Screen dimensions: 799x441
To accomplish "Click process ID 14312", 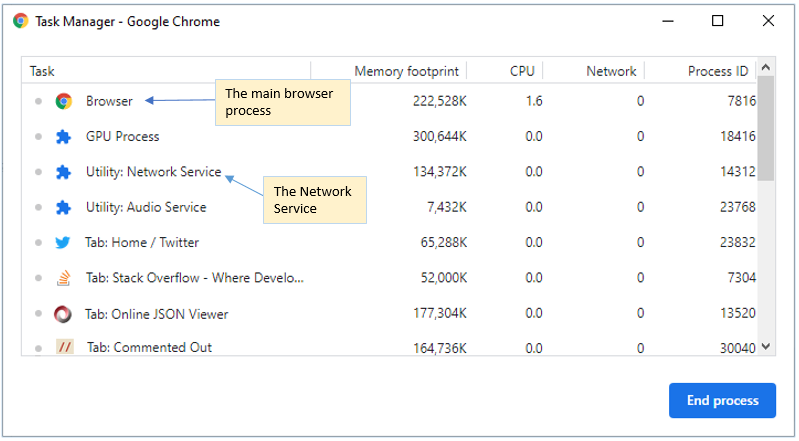I will [x=737, y=171].
